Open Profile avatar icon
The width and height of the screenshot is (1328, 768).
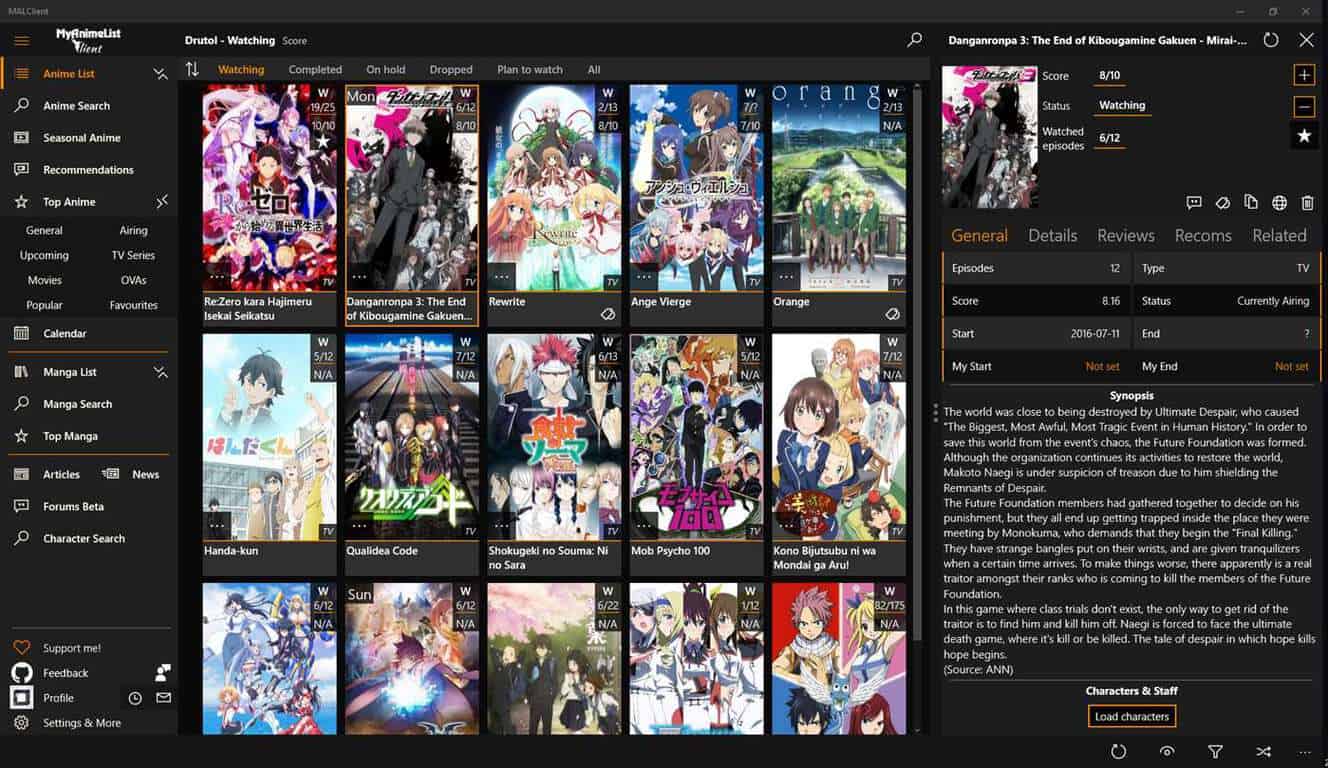point(21,698)
